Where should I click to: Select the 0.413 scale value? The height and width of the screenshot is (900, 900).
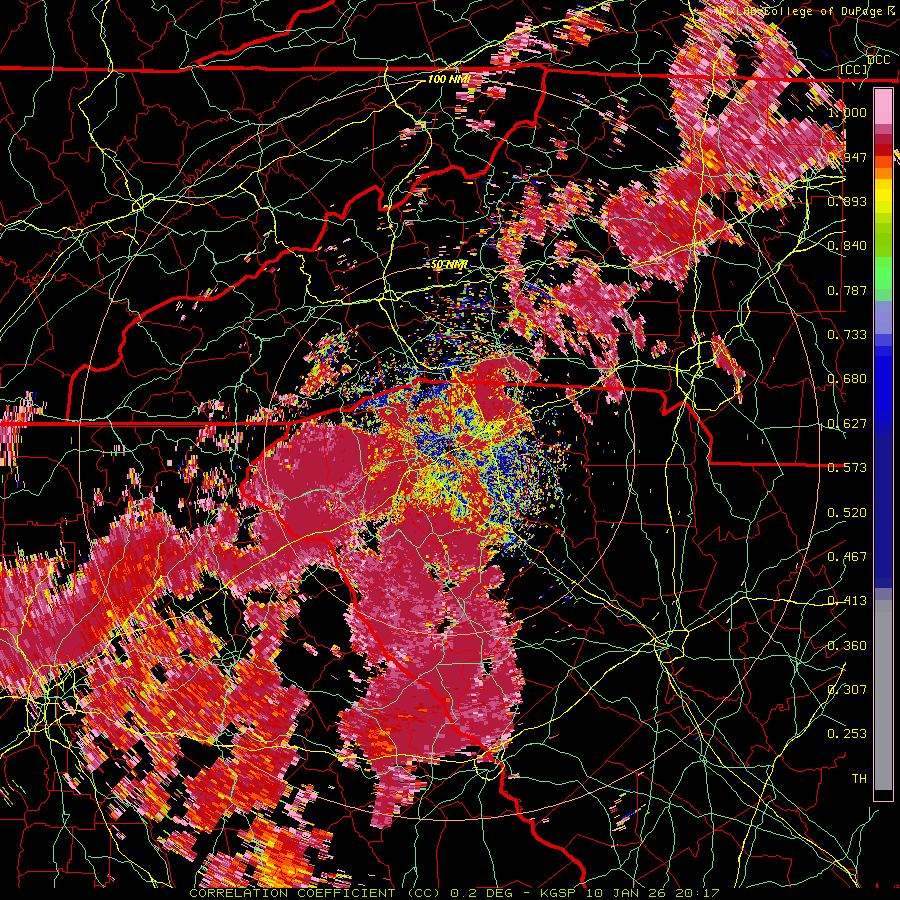[847, 601]
